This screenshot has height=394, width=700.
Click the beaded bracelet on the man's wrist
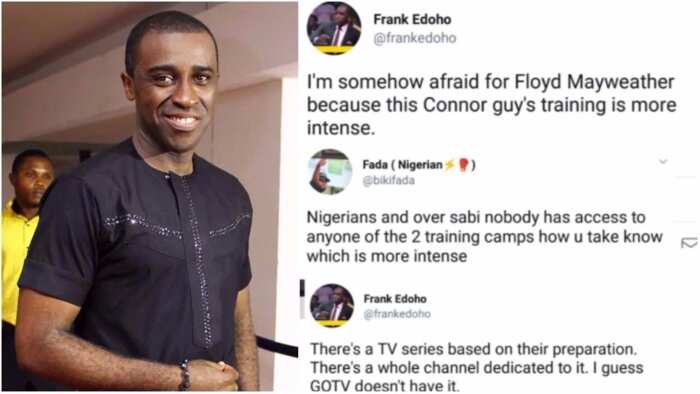click(x=184, y=375)
